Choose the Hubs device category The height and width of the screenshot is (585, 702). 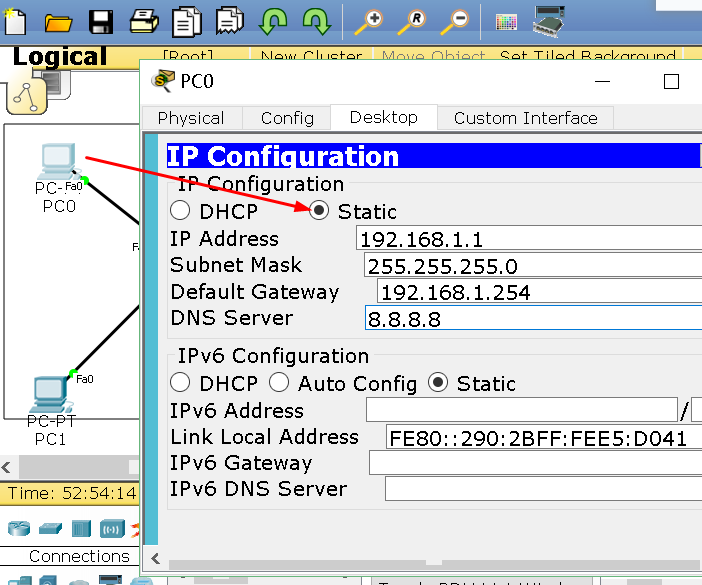[81, 529]
